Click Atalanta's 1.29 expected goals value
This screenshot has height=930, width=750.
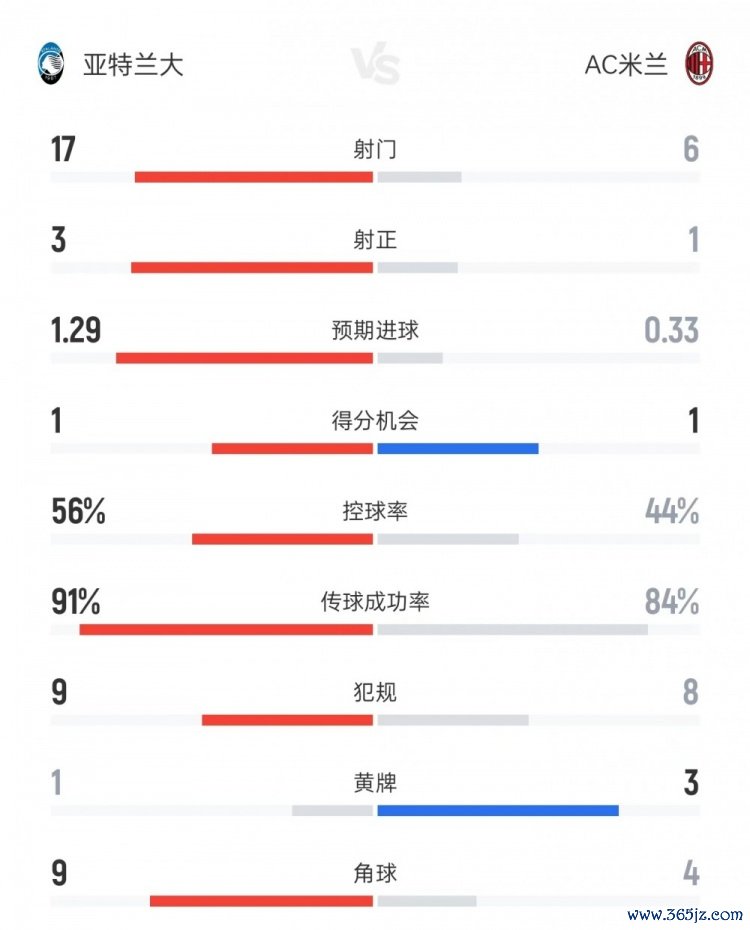point(76,331)
